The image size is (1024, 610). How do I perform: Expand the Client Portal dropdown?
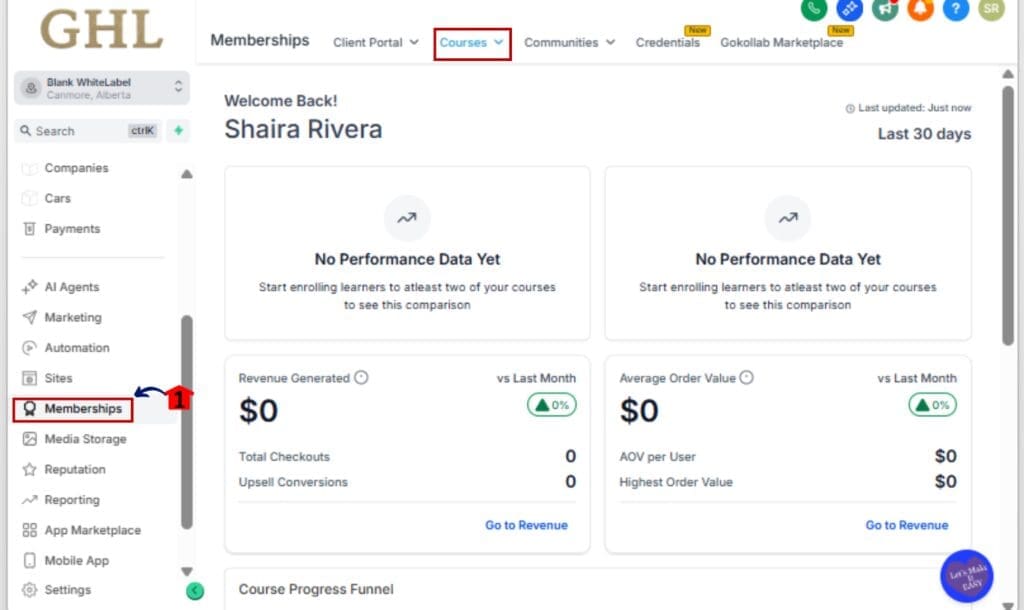tap(376, 43)
